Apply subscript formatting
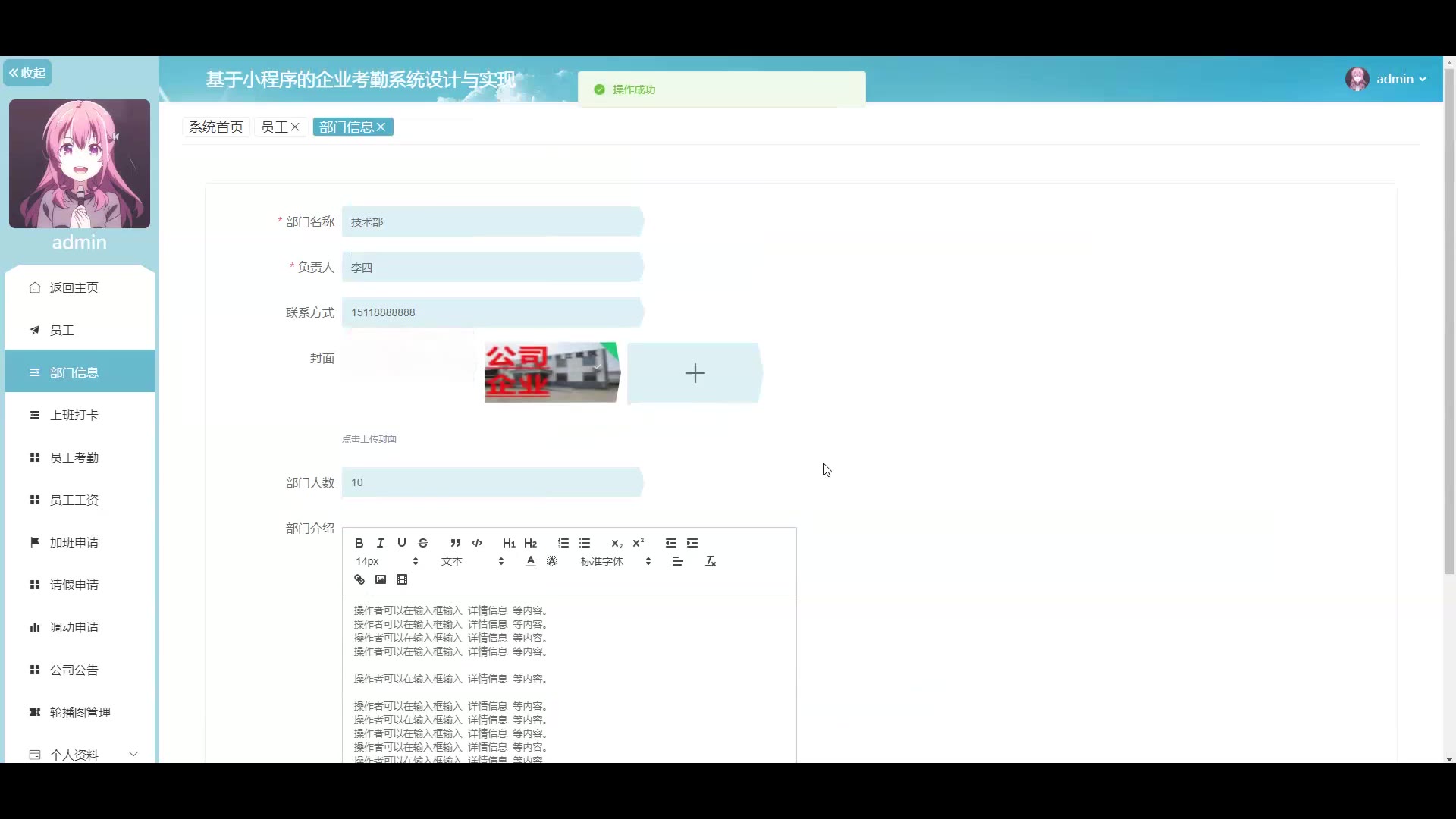1456x819 pixels. point(617,543)
